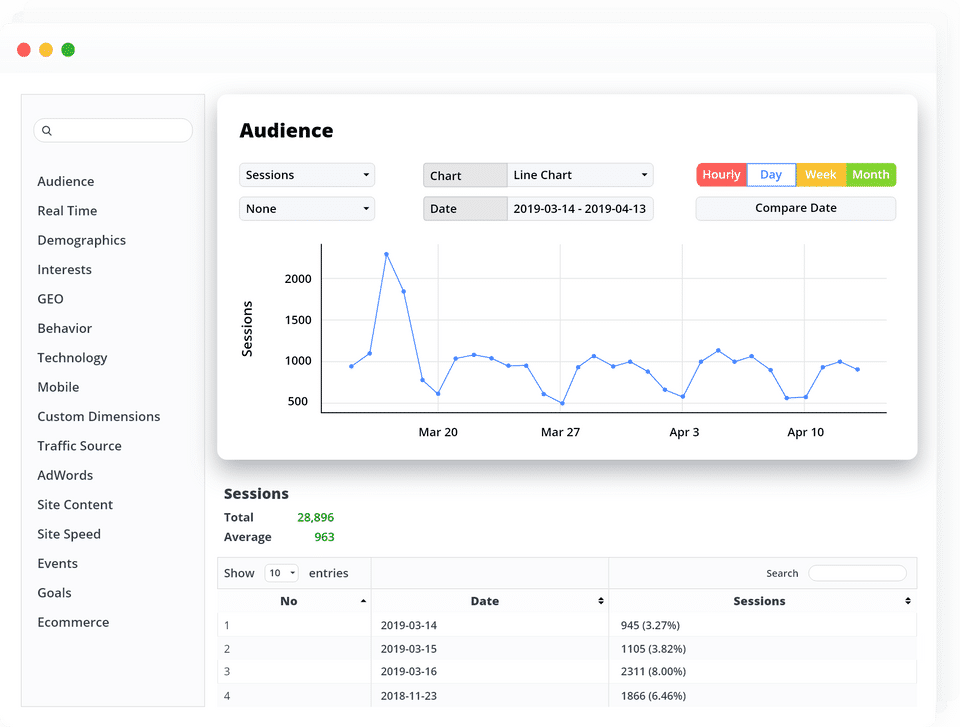The height and width of the screenshot is (727, 960).
Task: Open Technology in the sidebar
Action: click(72, 358)
